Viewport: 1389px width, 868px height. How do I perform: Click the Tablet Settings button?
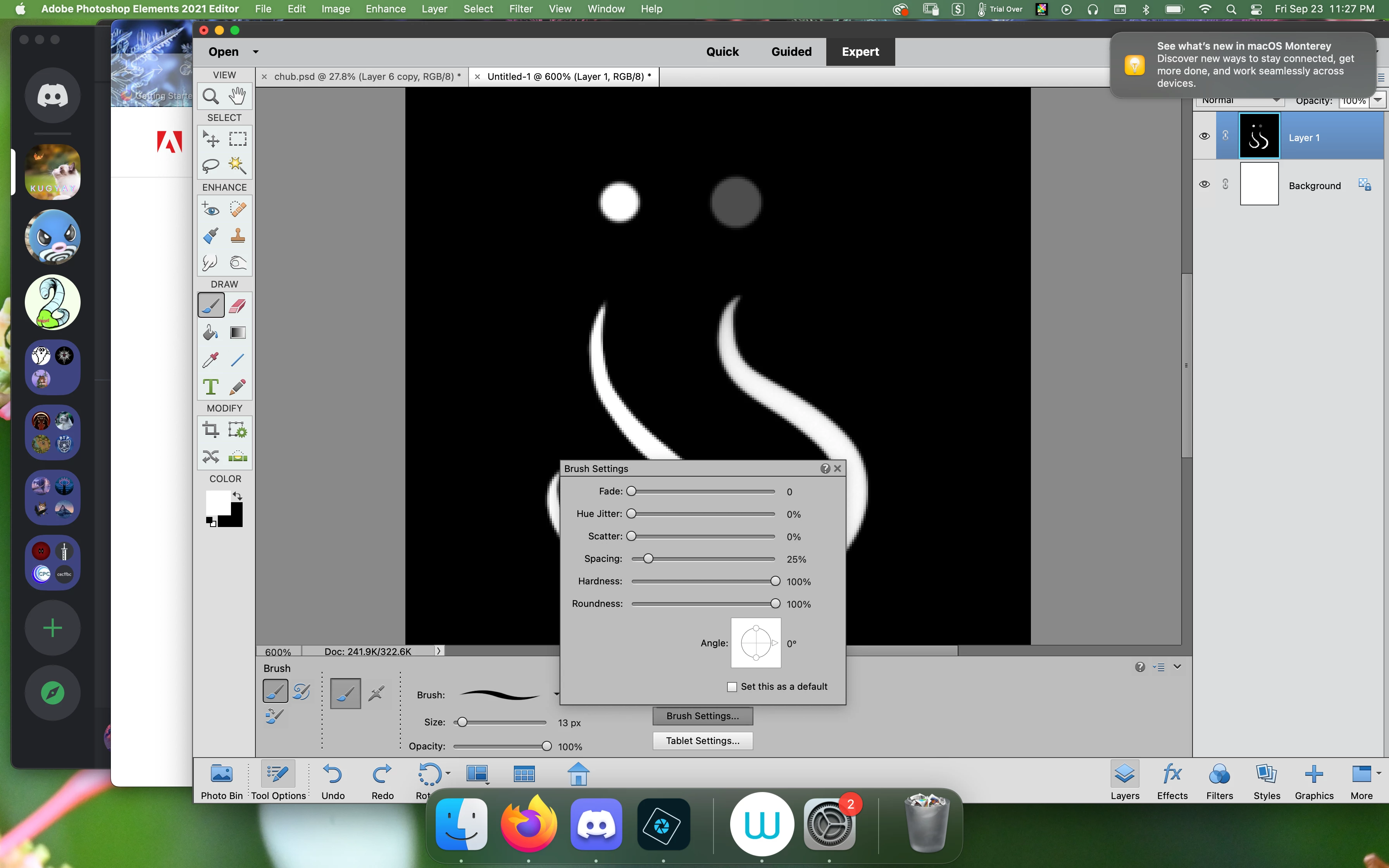pyautogui.click(x=702, y=741)
